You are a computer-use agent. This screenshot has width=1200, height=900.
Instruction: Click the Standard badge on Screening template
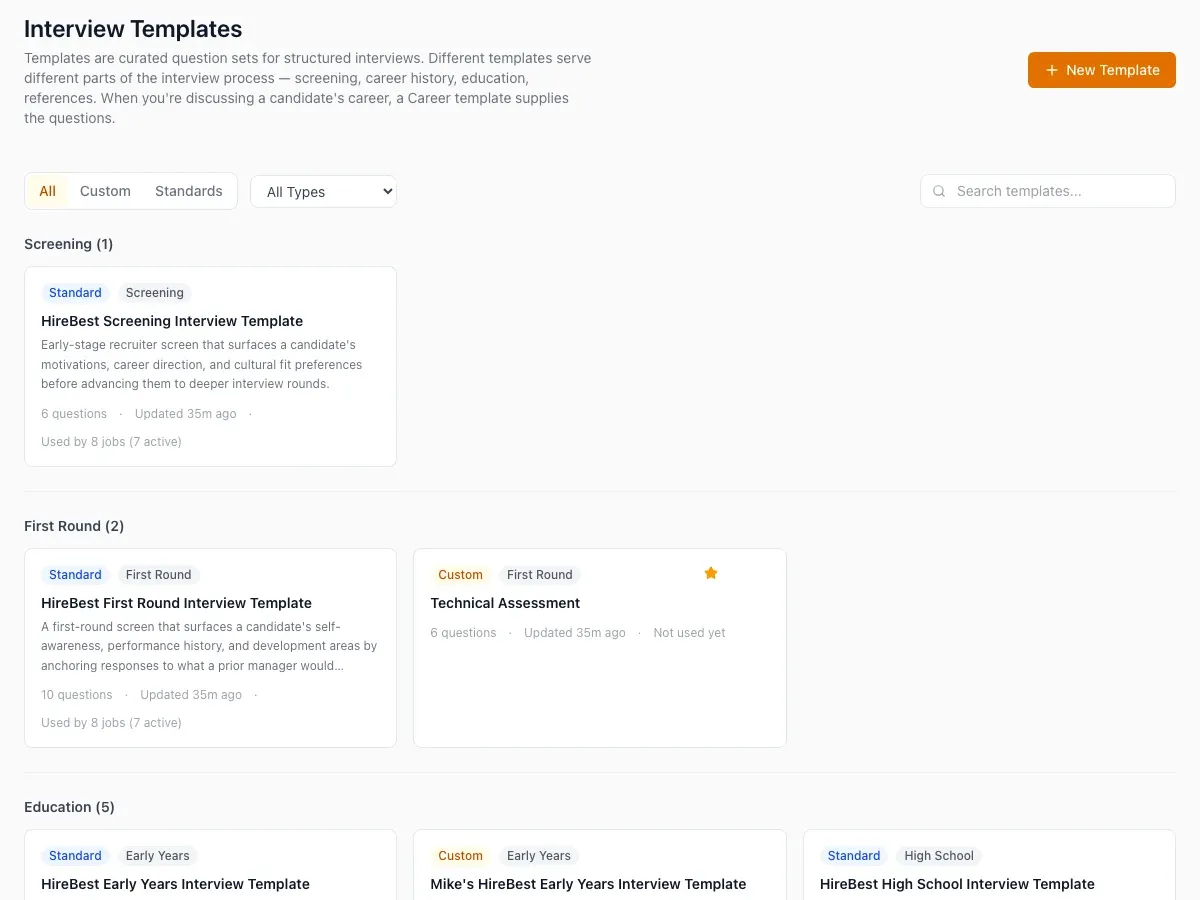75,293
